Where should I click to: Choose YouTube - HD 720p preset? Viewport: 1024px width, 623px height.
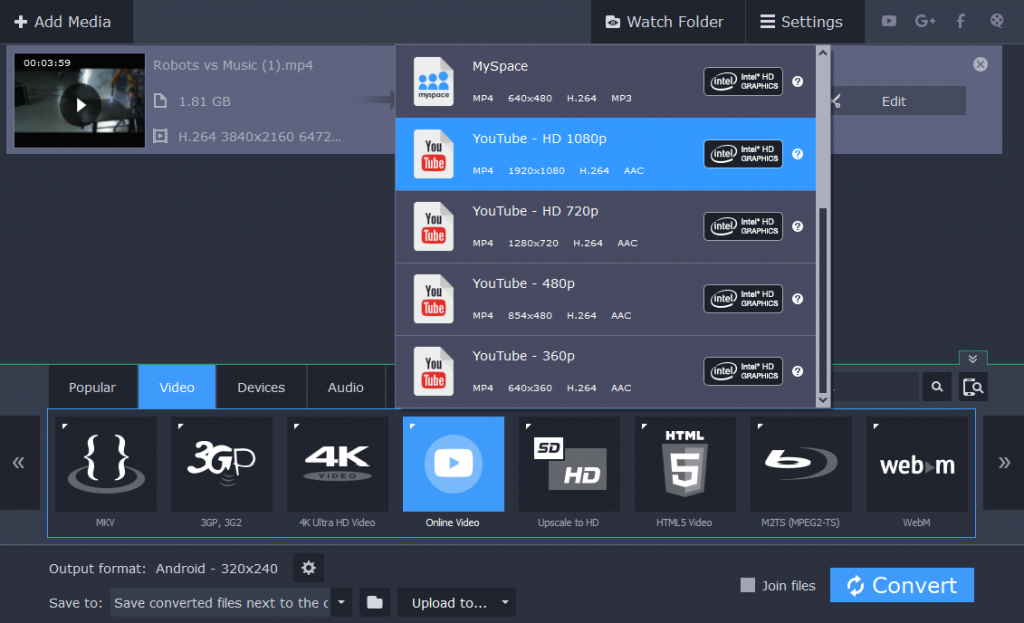click(605, 227)
